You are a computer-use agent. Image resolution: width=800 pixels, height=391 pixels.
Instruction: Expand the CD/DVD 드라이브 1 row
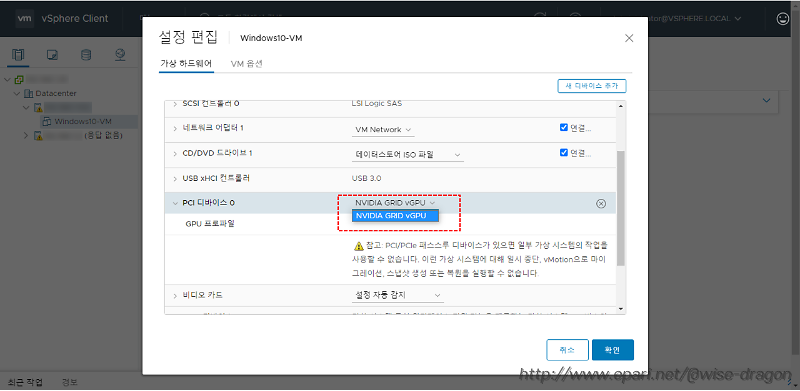(175, 153)
